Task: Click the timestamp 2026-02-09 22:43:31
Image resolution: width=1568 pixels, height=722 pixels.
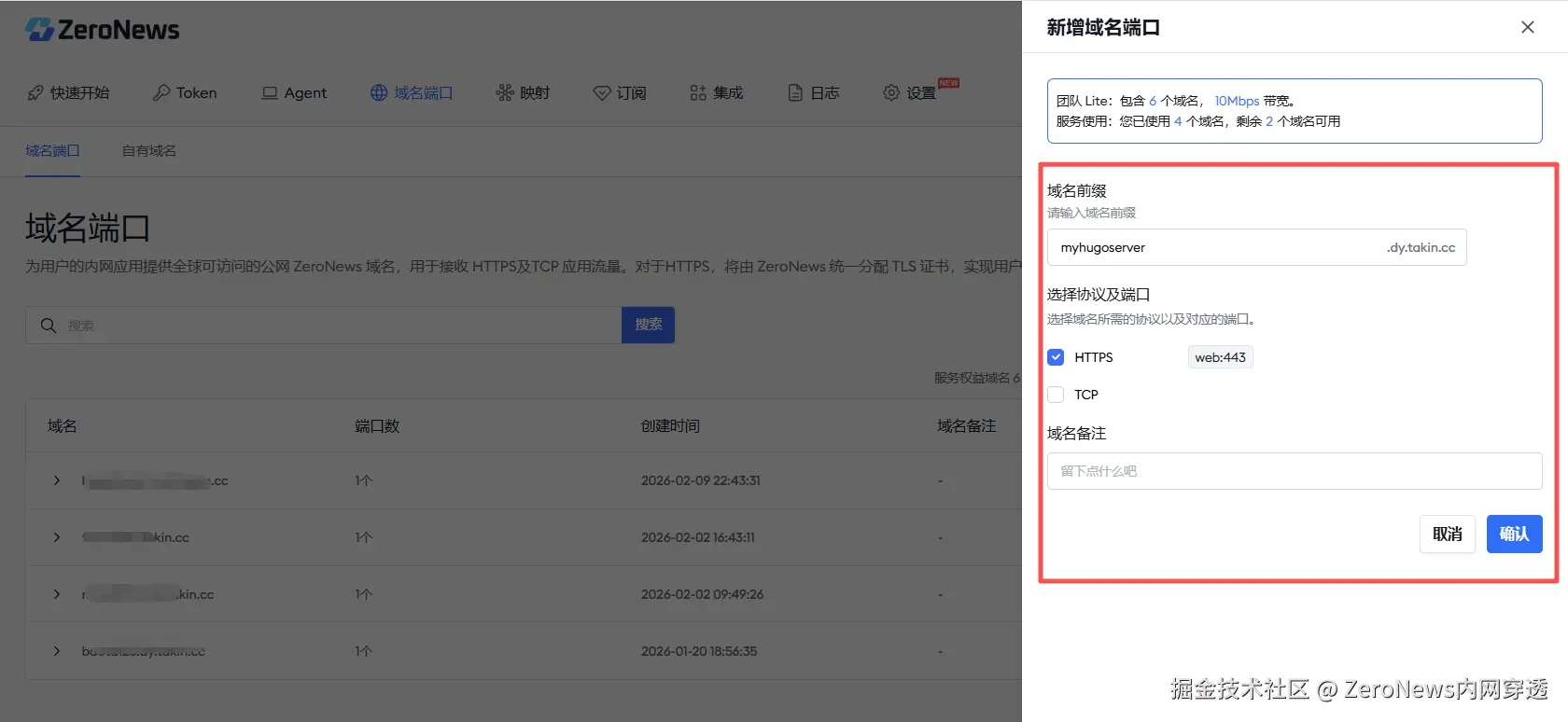Action: click(700, 480)
